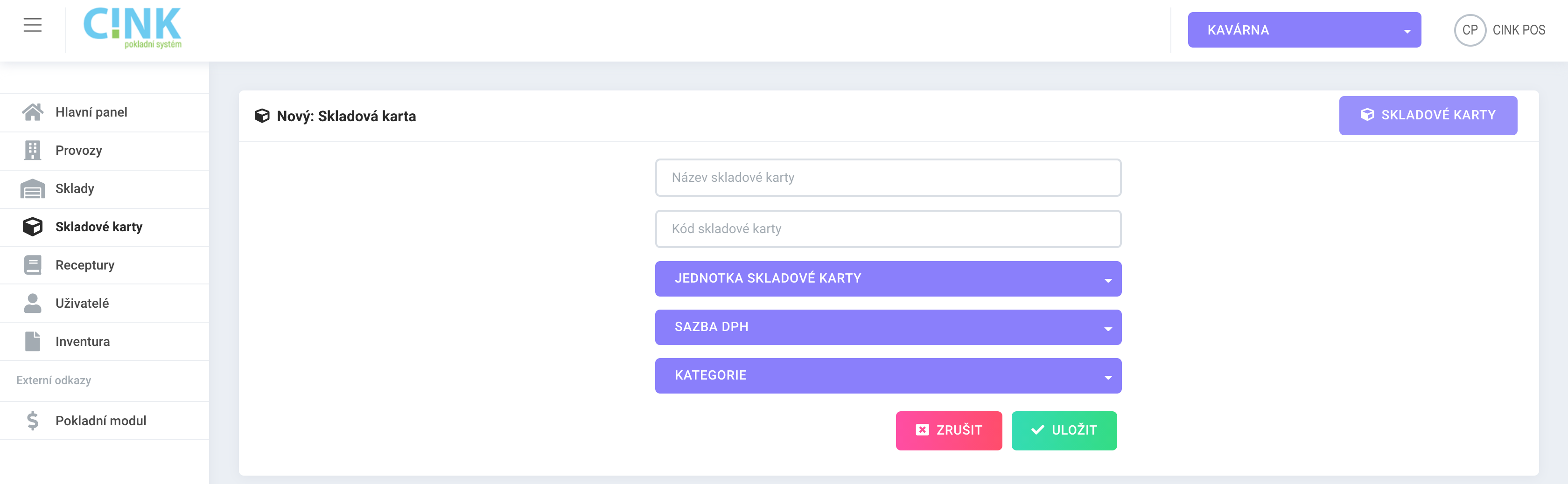Click the Receptury book icon
The width and height of the screenshot is (1568, 484).
pos(32,265)
